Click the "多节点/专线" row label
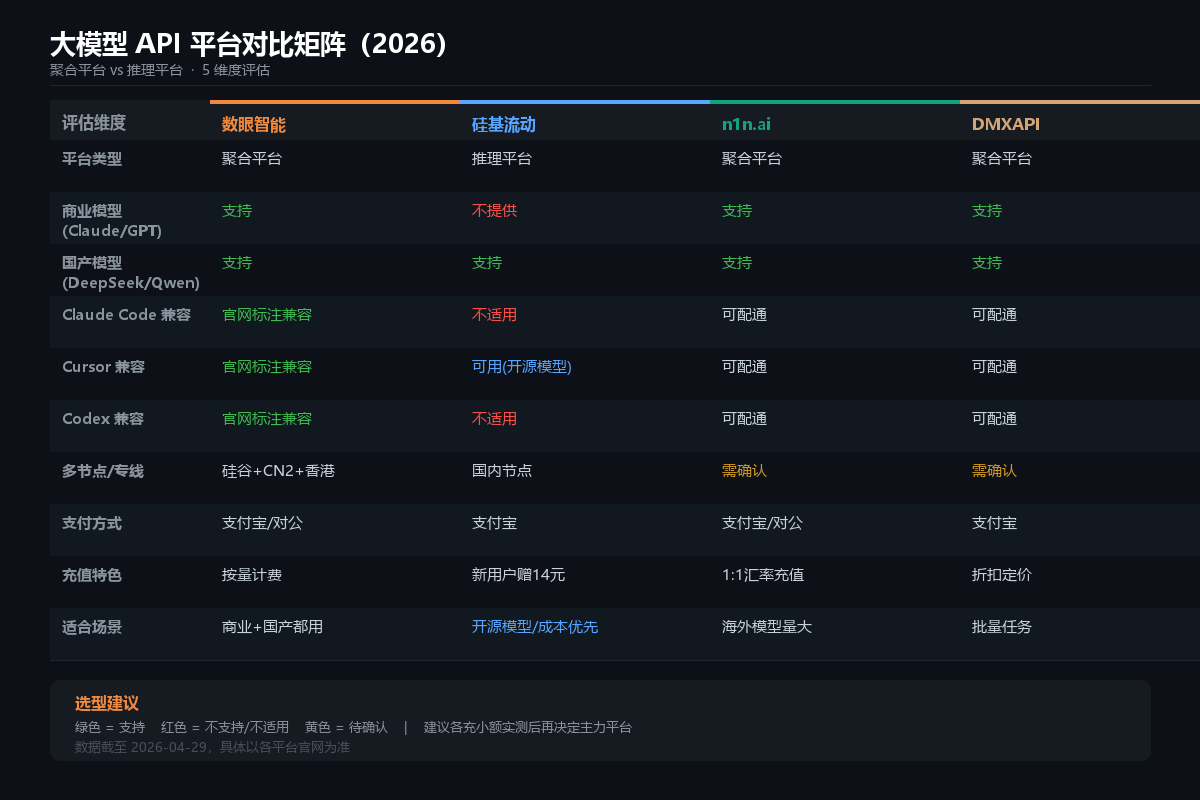1200x800 pixels. point(103,470)
